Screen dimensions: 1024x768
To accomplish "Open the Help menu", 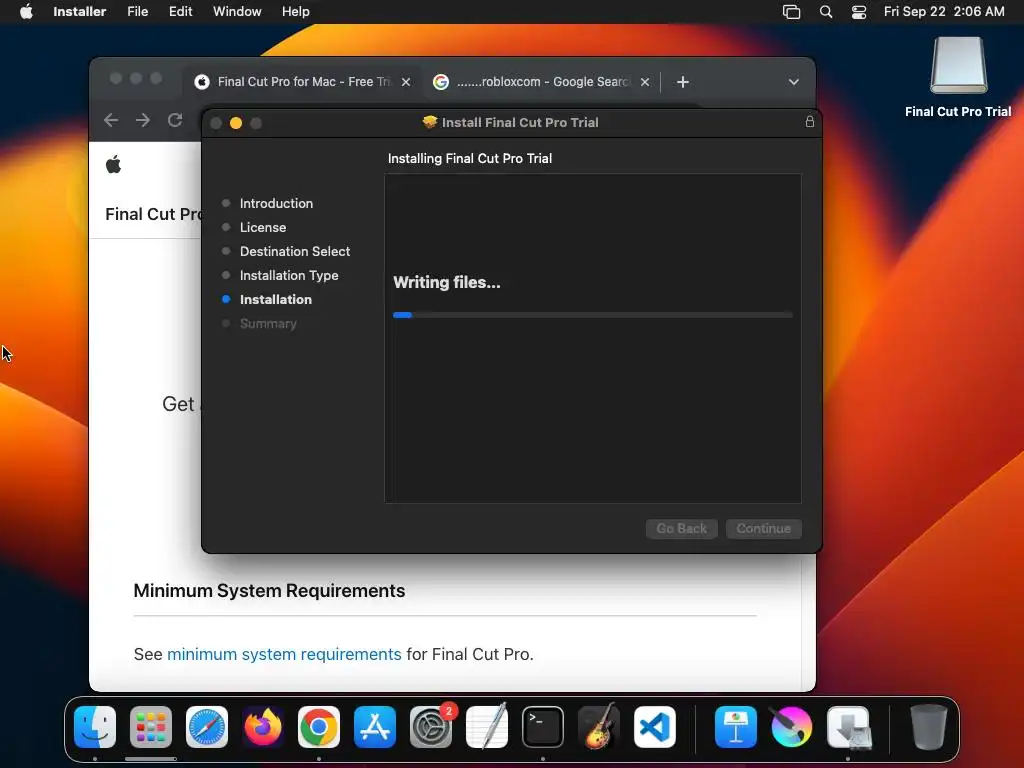I will pos(295,11).
